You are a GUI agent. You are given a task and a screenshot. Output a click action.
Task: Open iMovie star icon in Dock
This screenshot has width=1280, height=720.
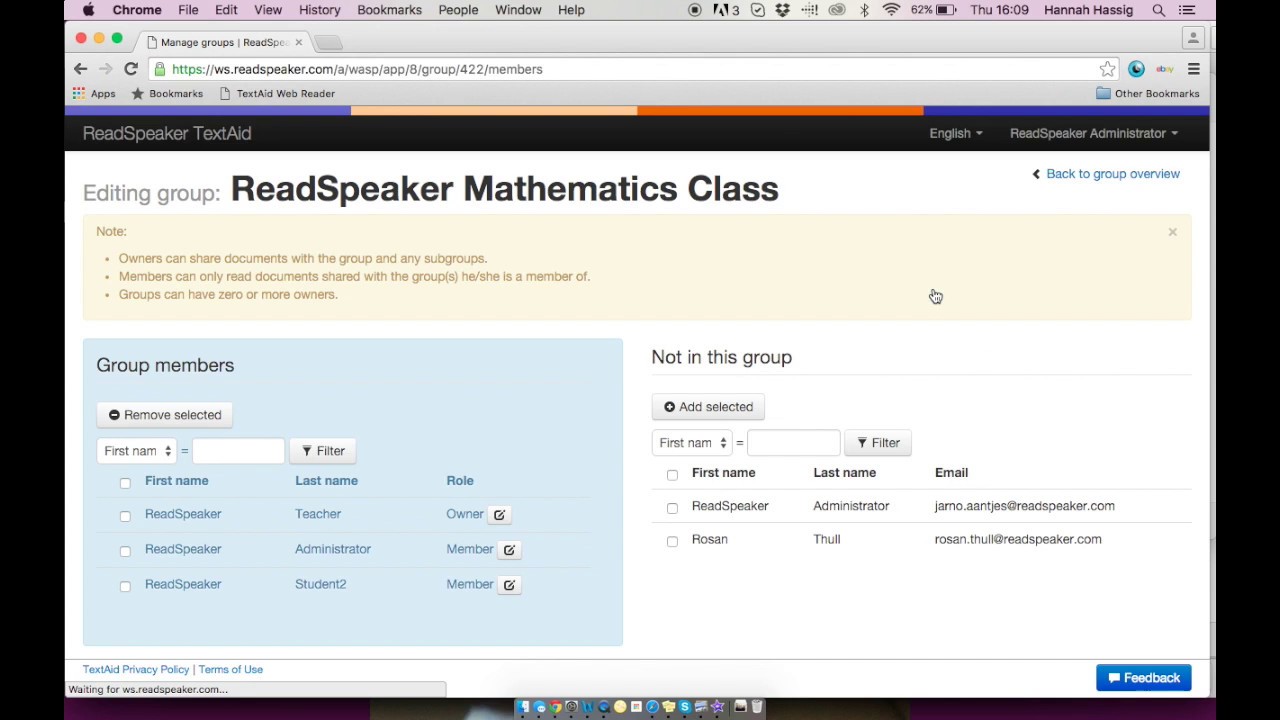[x=717, y=707]
